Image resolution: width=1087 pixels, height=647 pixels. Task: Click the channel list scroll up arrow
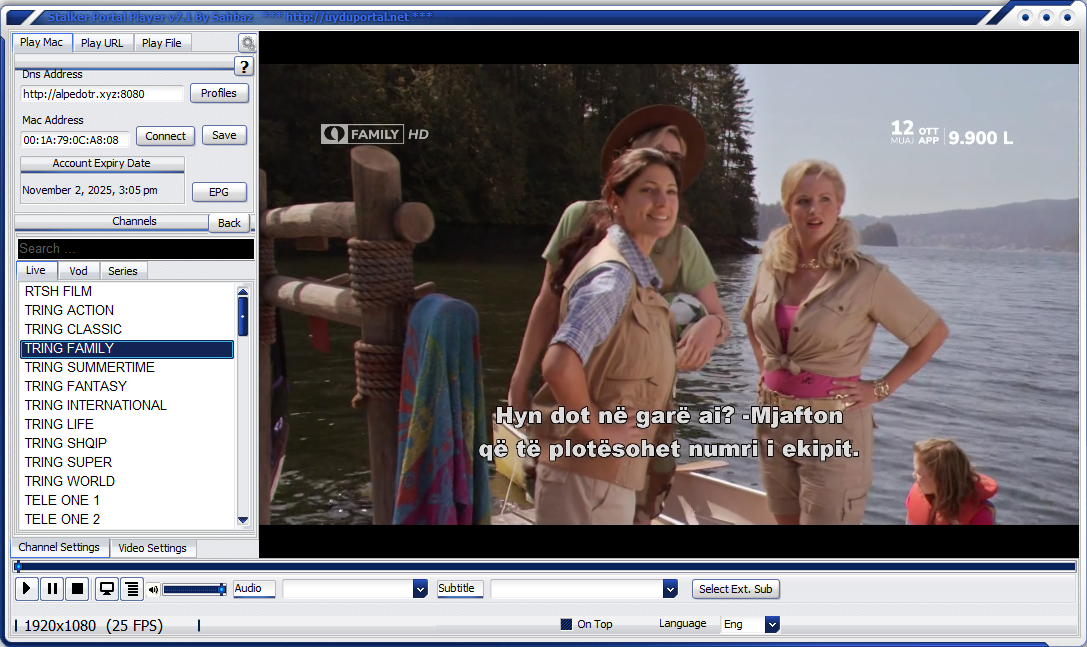coord(243,291)
